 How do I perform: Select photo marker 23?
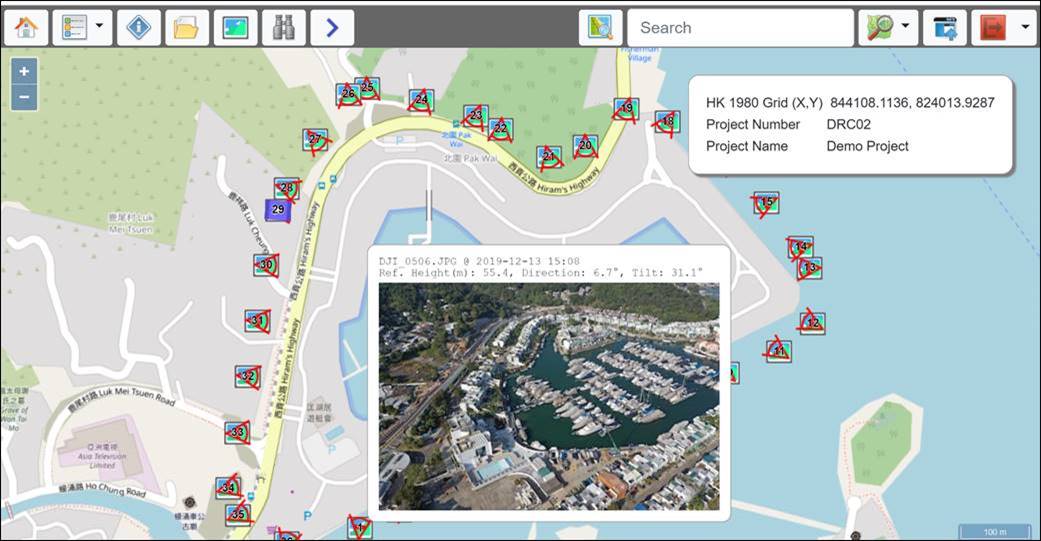[476, 116]
